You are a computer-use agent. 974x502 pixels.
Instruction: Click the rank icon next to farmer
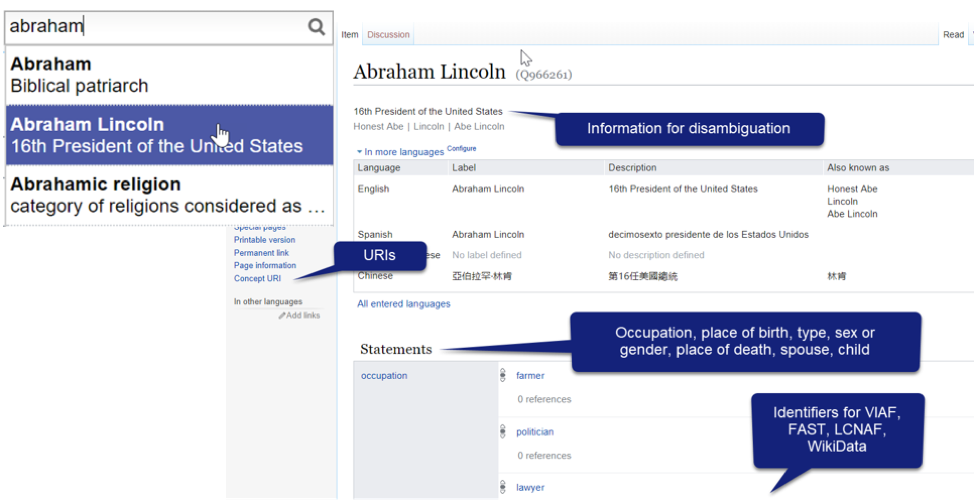(x=503, y=376)
